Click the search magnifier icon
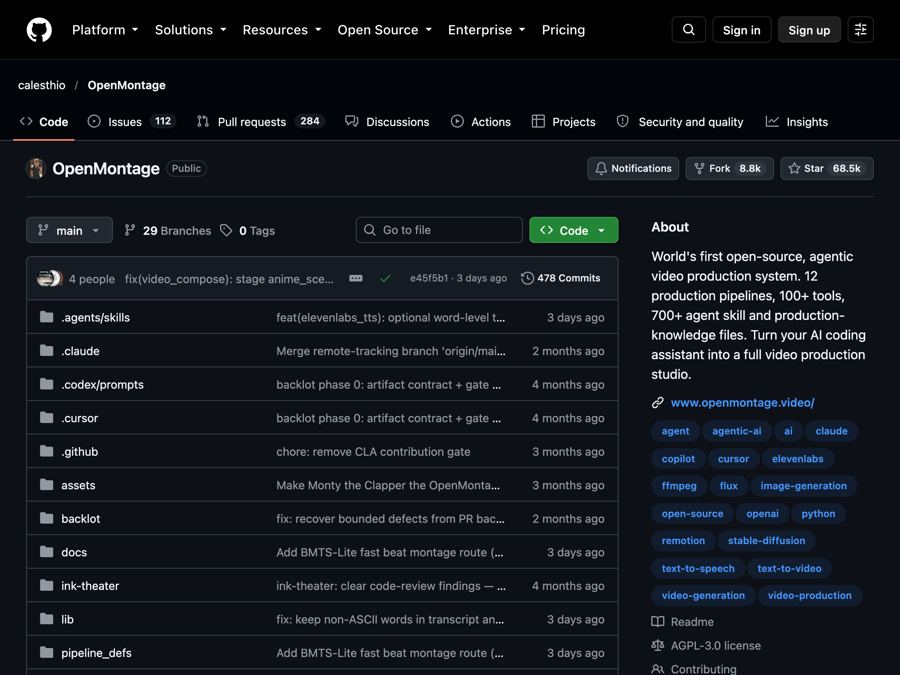900x675 pixels. pos(689,30)
